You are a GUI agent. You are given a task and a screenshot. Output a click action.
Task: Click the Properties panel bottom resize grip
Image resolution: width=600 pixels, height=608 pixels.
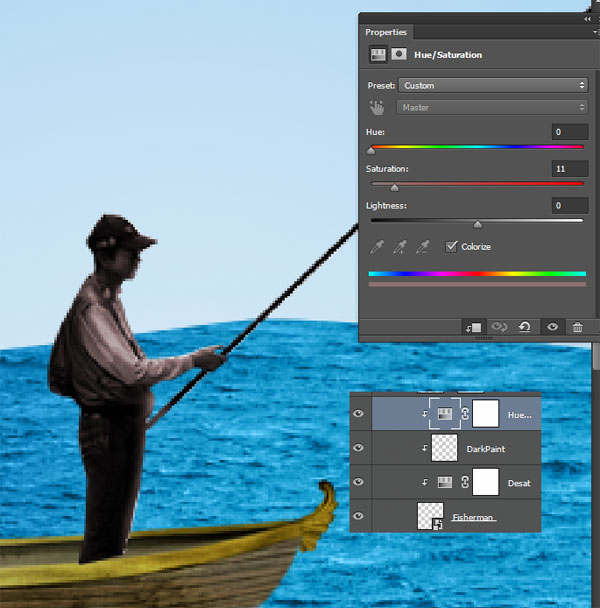484,339
